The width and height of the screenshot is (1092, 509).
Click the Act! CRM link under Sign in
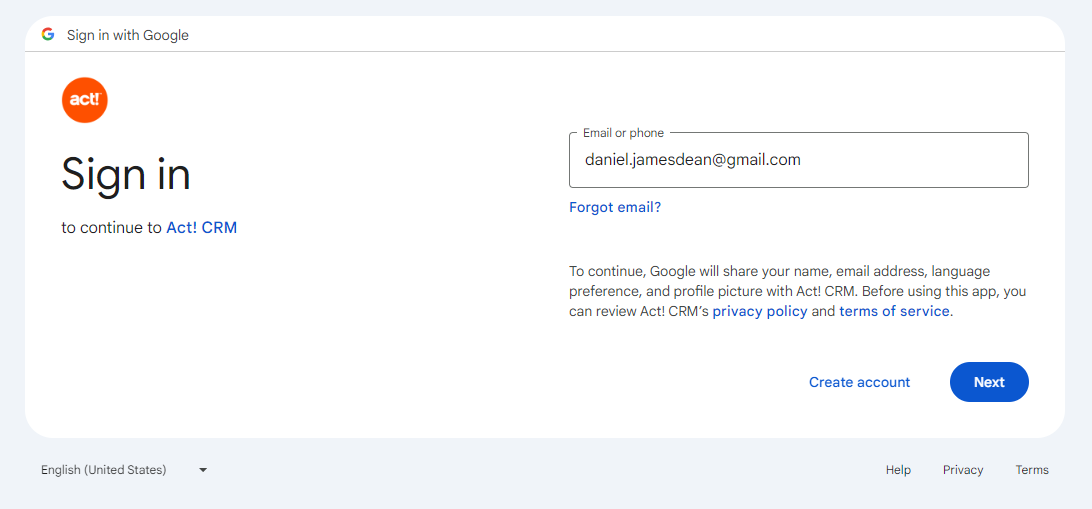[x=201, y=228]
